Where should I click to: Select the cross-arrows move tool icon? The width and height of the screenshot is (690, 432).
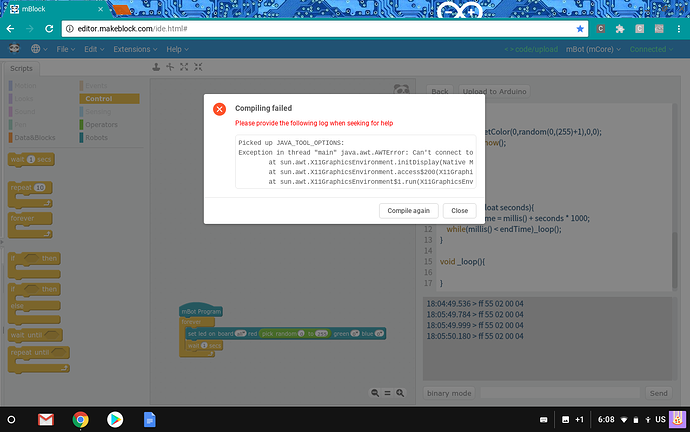tap(170, 67)
